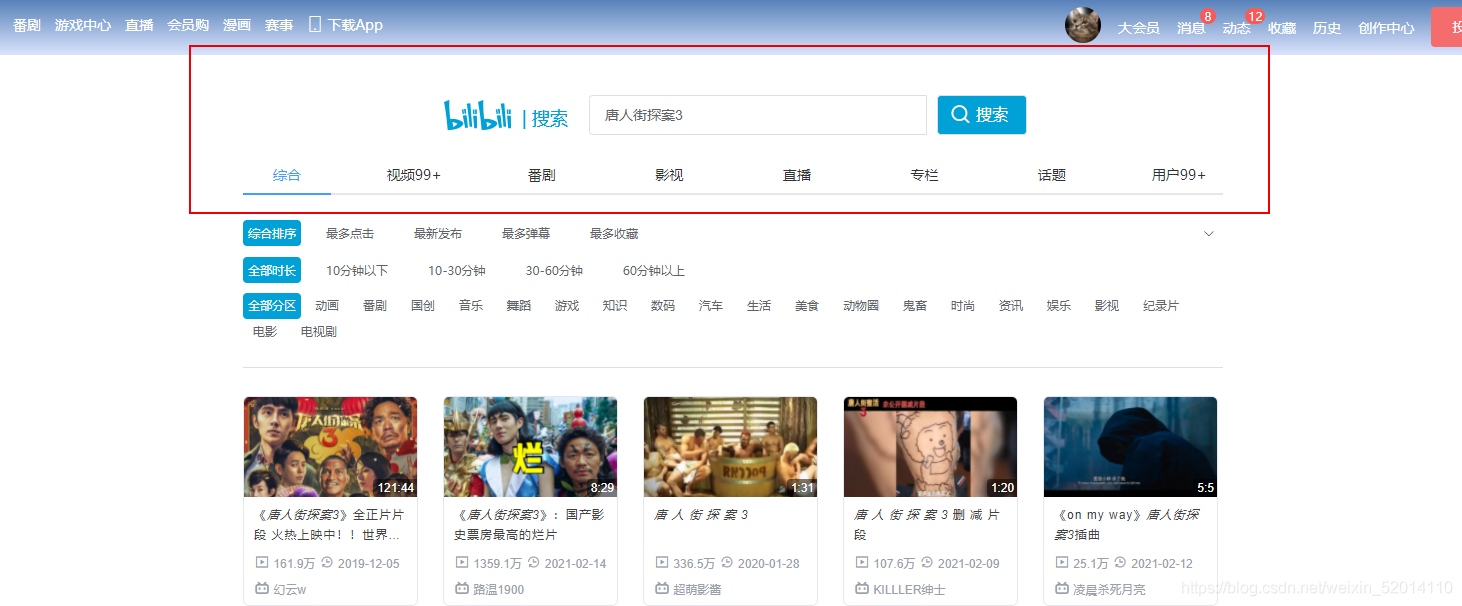Click uploader icon next to 凌晨杀死月亮
Screen dimensions: 1462x606
click(x=1062, y=589)
